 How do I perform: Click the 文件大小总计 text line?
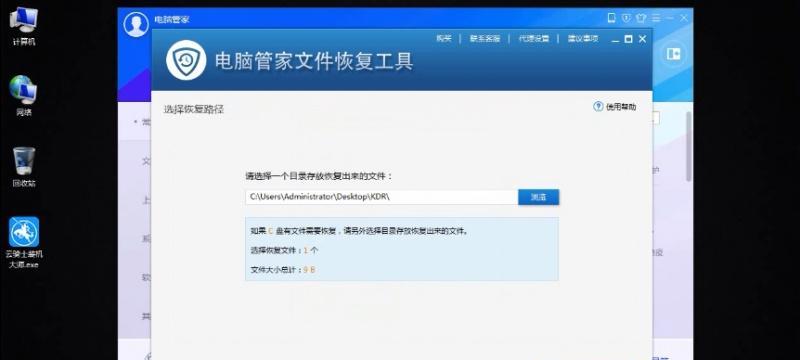[283, 270]
